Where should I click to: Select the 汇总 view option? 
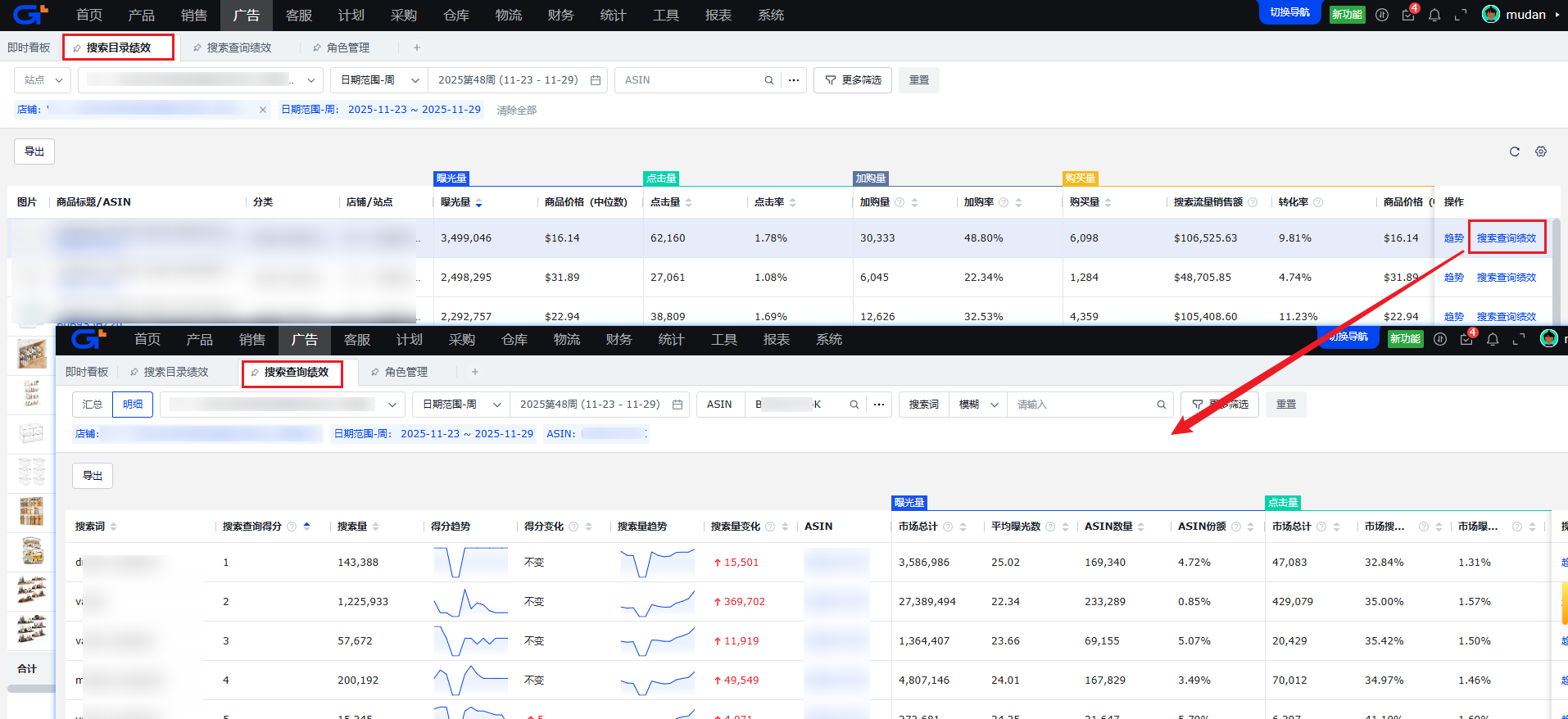pyautogui.click(x=93, y=405)
